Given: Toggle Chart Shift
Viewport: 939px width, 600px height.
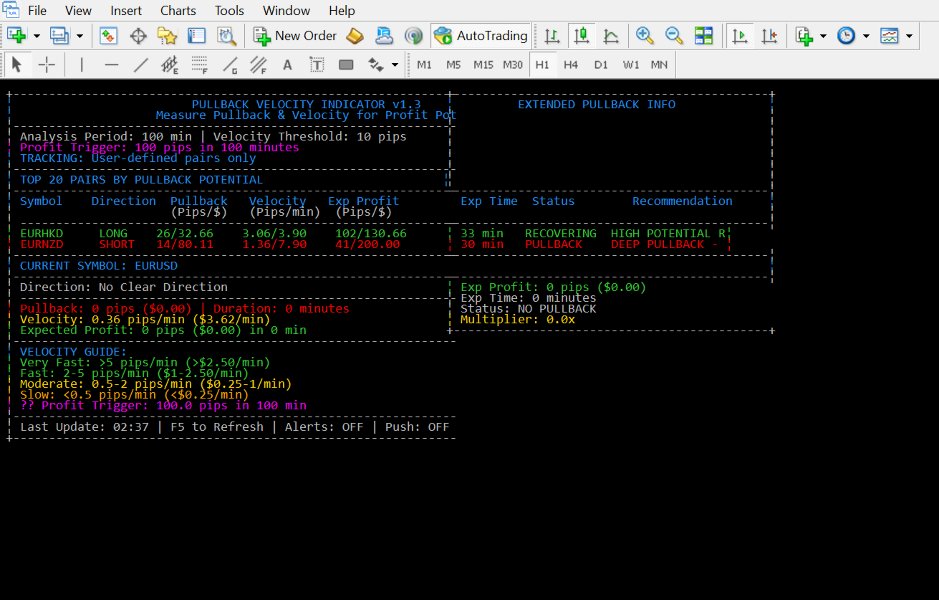Looking at the screenshot, I should (x=770, y=36).
